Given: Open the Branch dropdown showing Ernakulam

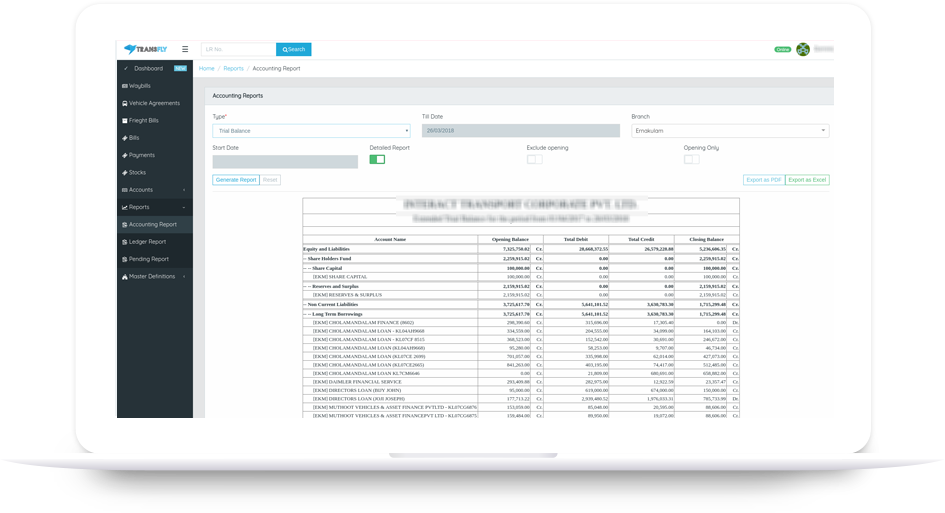Looking at the screenshot, I should (729, 131).
